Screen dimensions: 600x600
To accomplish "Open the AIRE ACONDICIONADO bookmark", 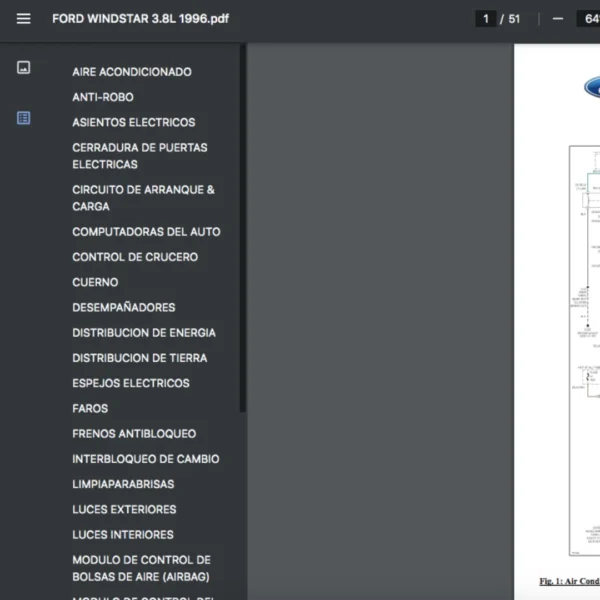I will click(132, 72).
